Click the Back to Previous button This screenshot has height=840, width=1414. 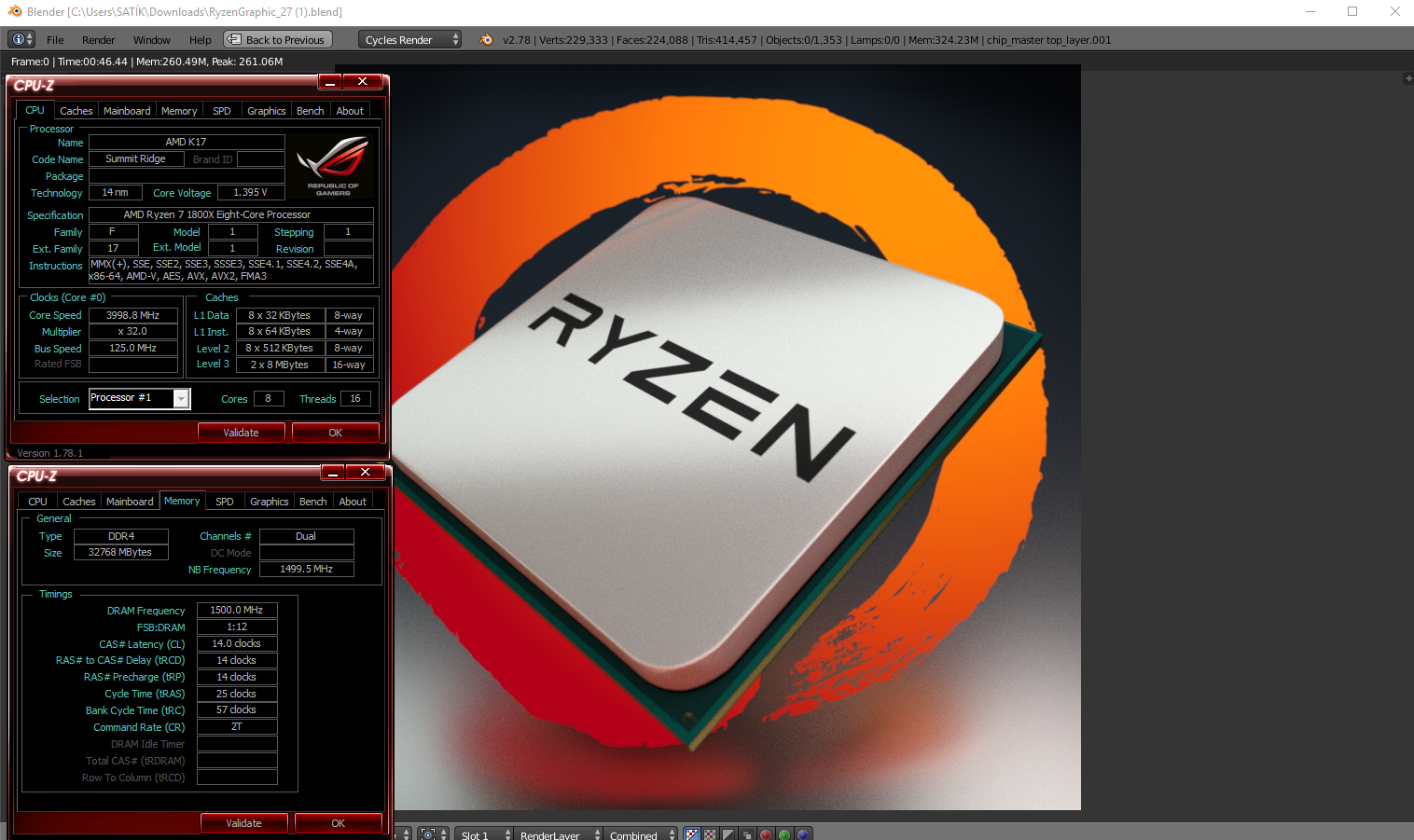point(277,39)
